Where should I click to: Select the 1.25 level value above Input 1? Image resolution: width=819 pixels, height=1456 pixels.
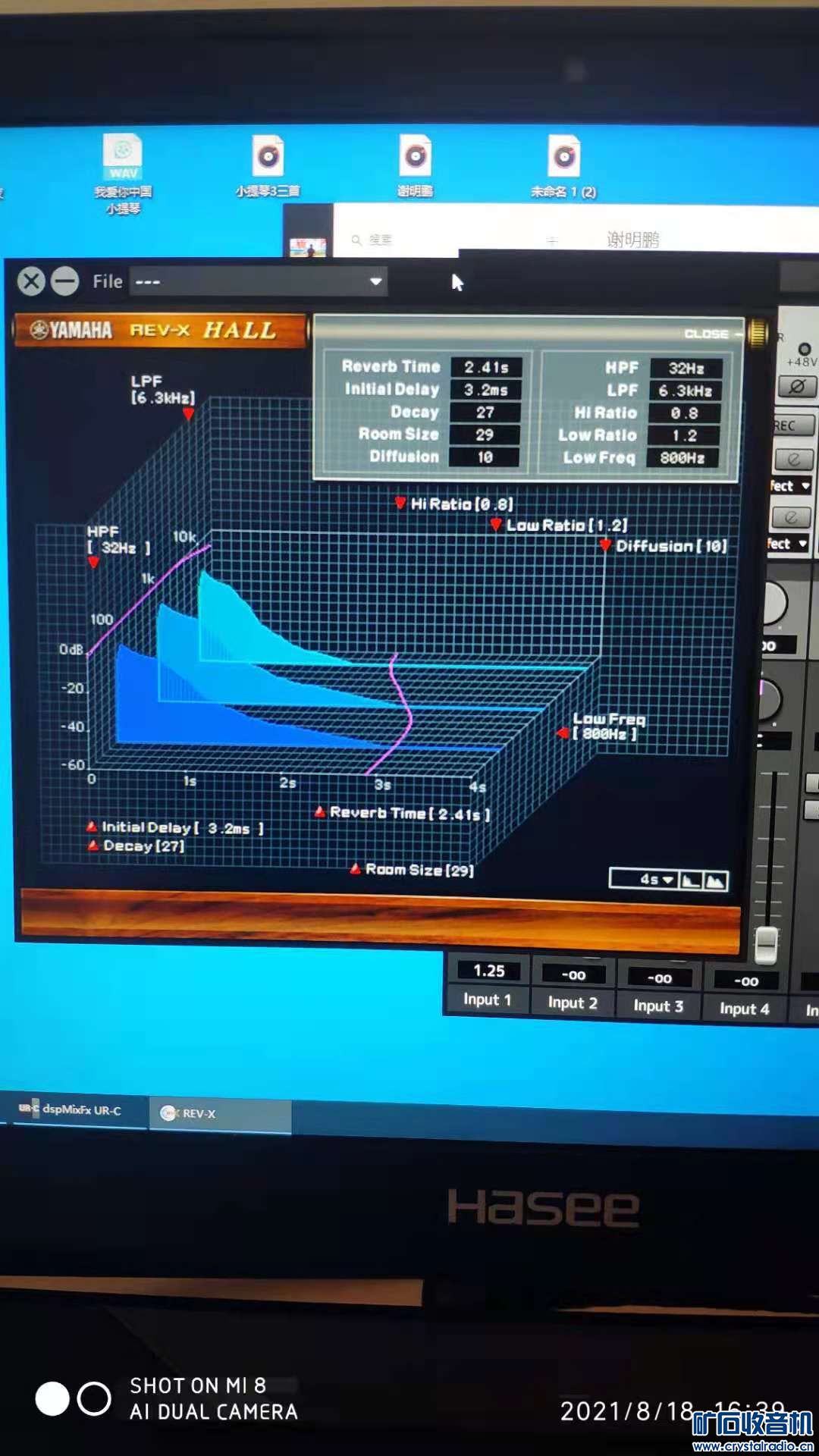click(488, 971)
